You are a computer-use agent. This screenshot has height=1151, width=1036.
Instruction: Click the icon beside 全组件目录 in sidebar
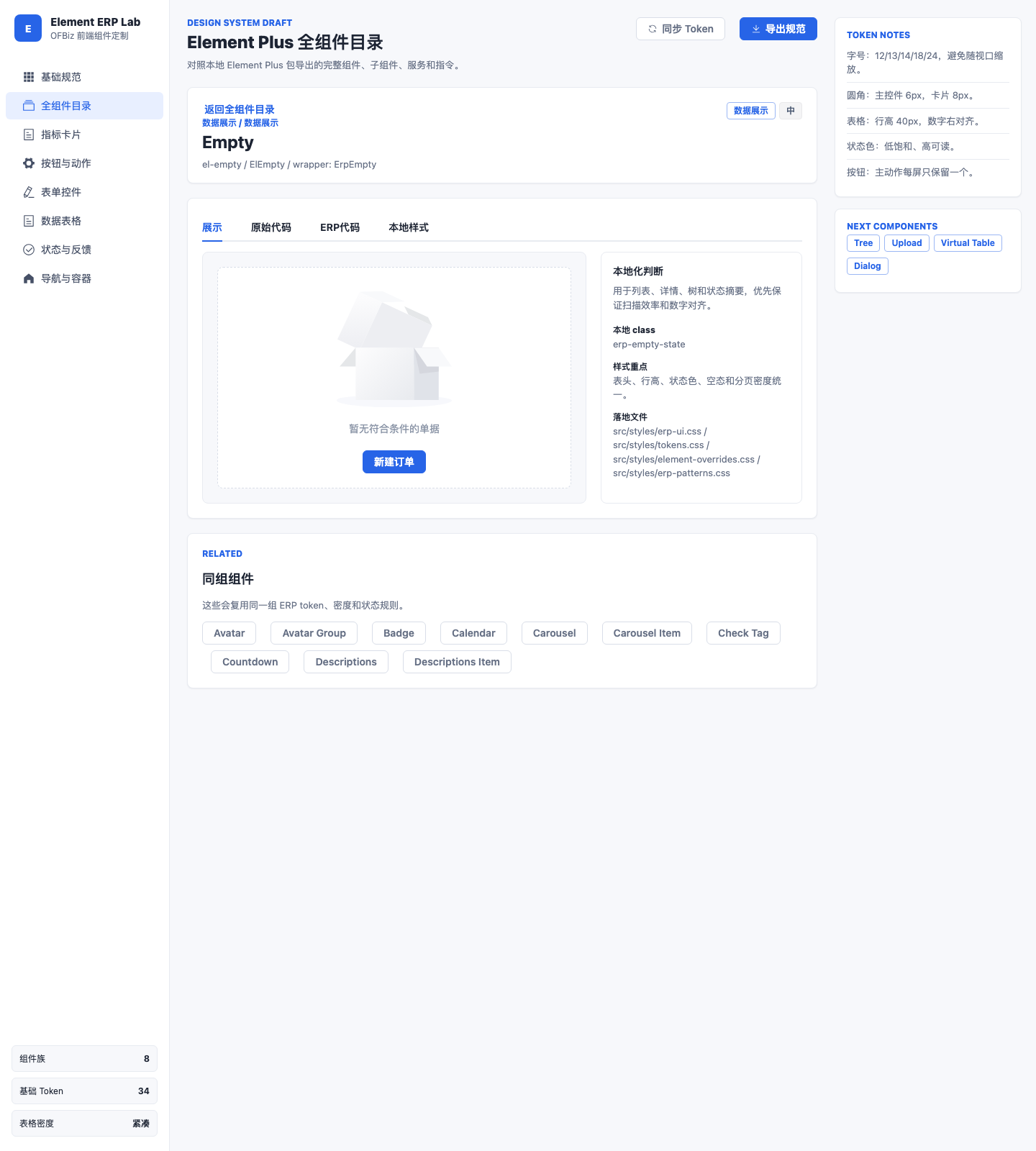coord(29,106)
